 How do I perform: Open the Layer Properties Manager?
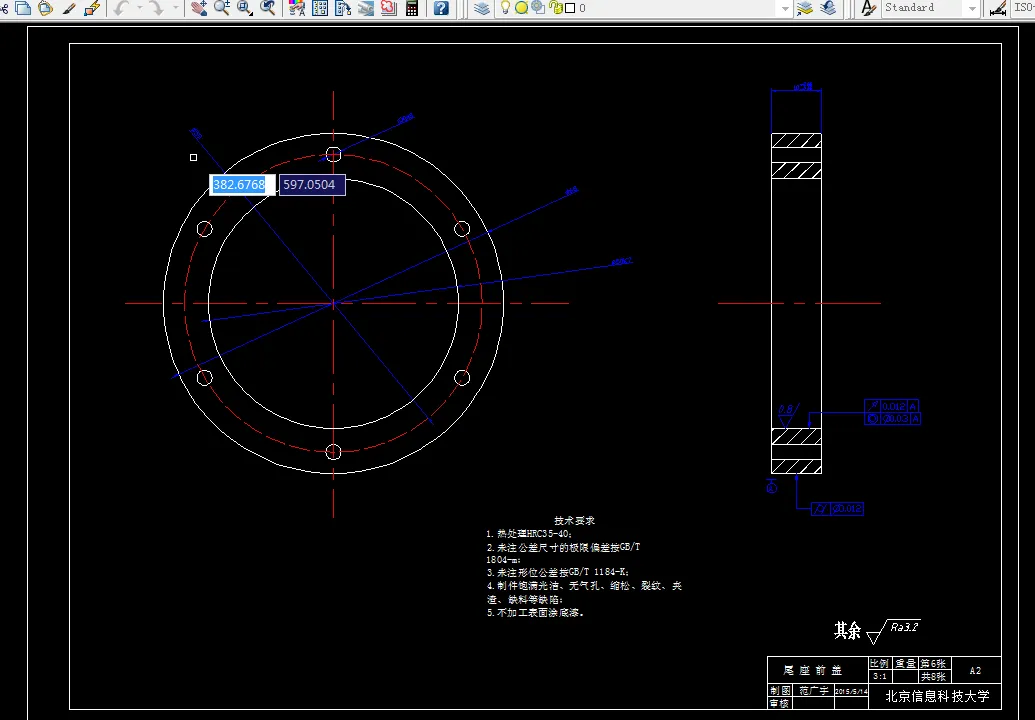tap(483, 8)
